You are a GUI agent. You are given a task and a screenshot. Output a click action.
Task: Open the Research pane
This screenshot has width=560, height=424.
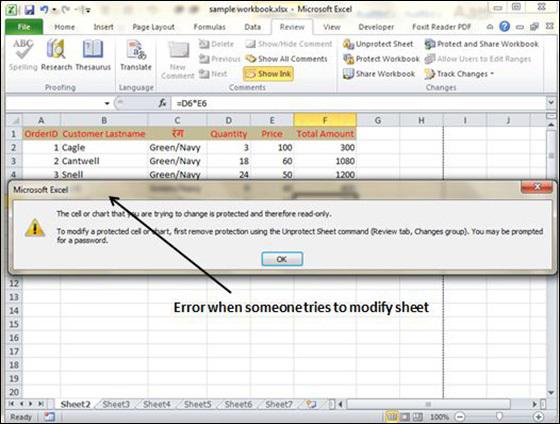click(x=56, y=55)
